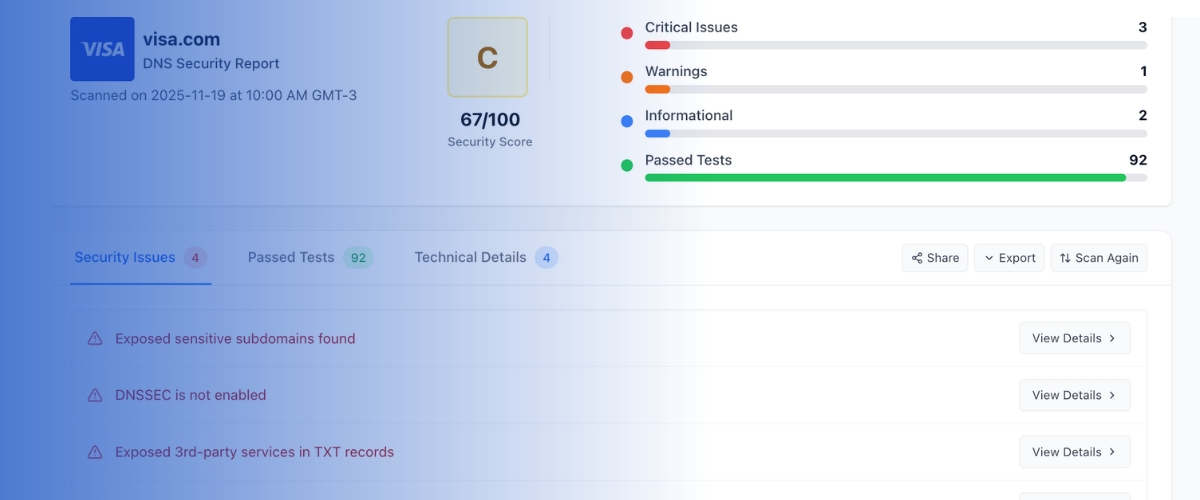Click the Security Score caption

pos(490,142)
